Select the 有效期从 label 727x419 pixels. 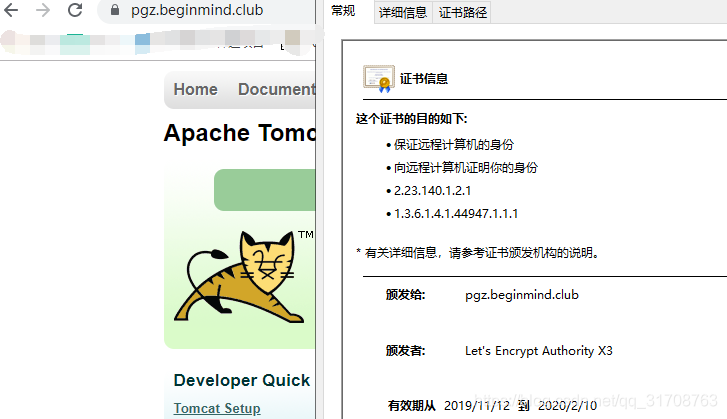tap(412, 406)
